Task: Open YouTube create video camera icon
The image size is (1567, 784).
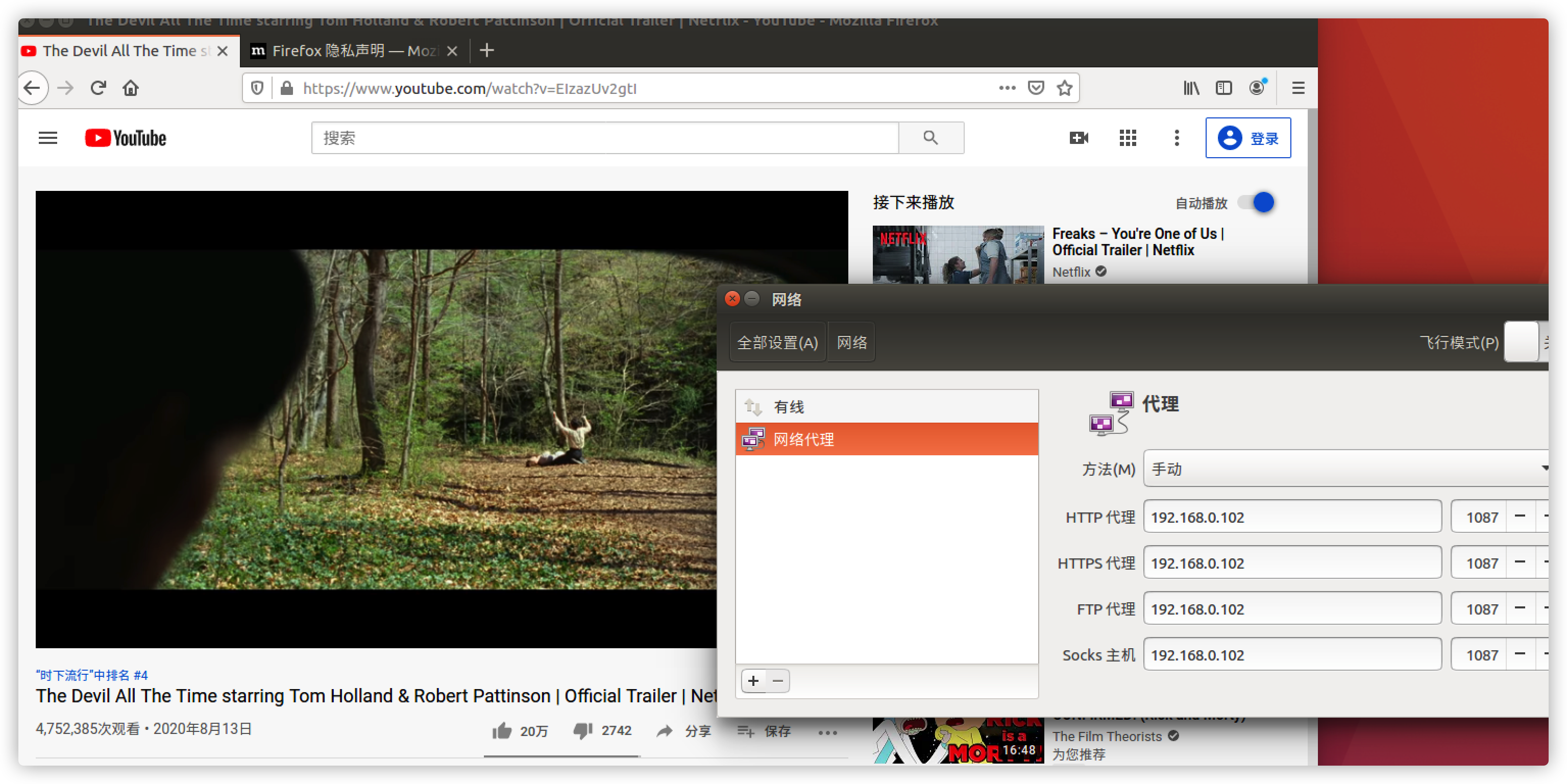Action: point(1079,138)
